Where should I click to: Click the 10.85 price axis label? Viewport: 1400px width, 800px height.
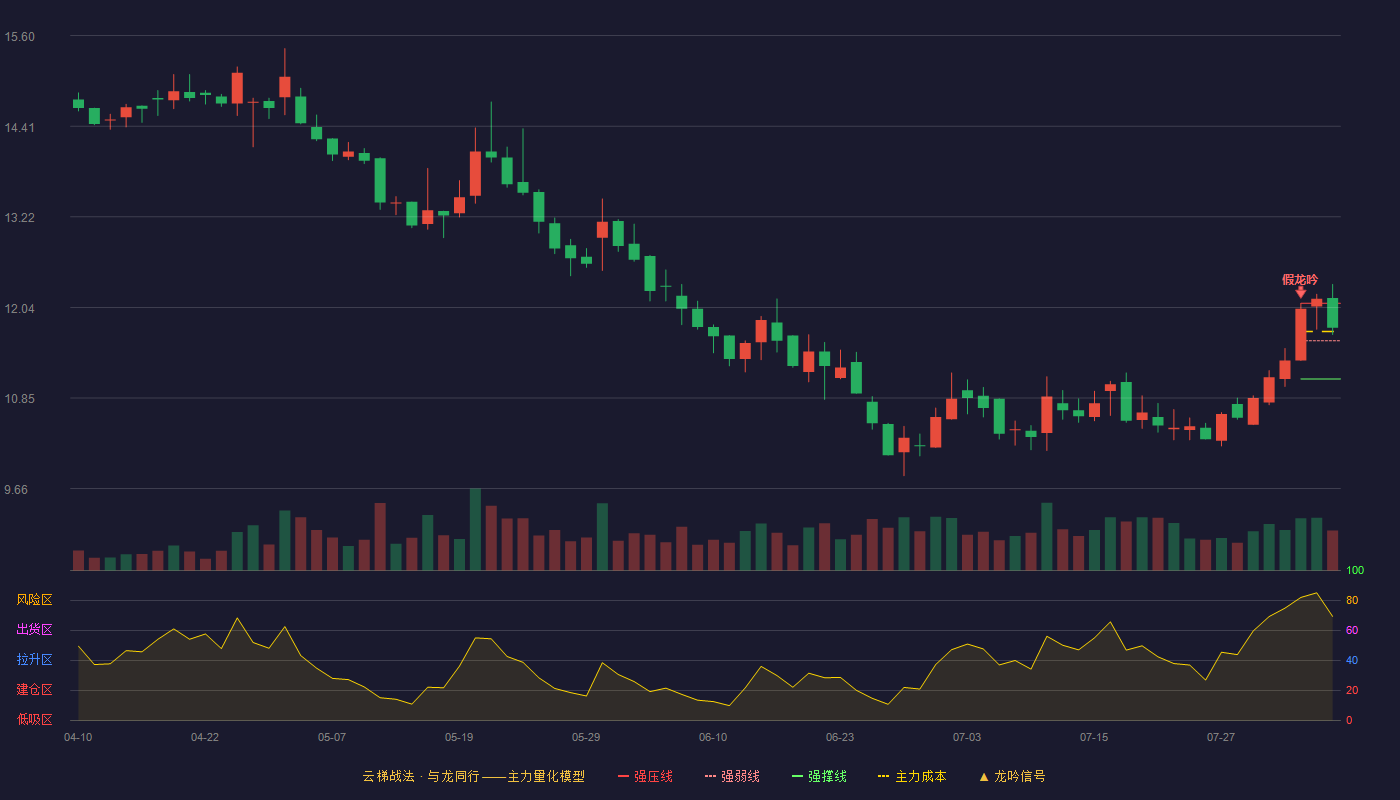coord(19,399)
